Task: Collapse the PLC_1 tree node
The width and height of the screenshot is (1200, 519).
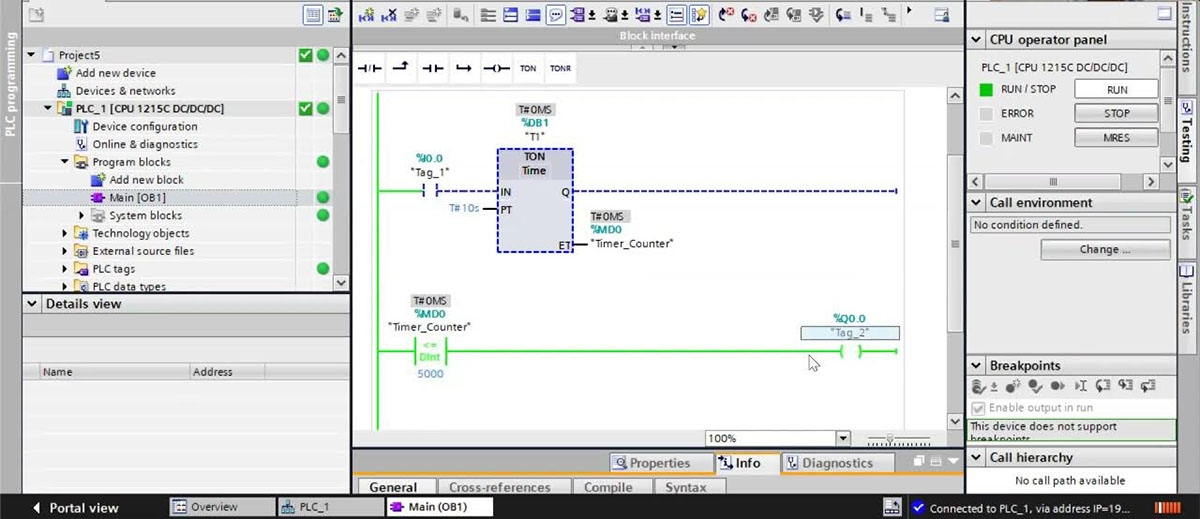Action: (x=48, y=108)
